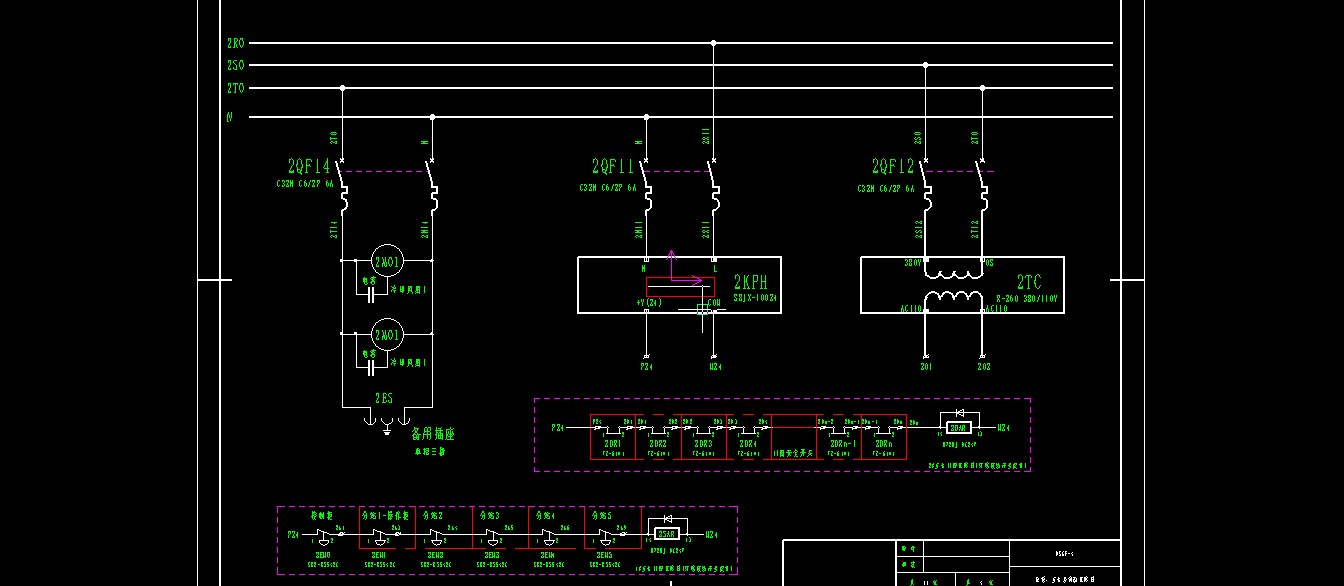Select the 2DRn contact label
The height and width of the screenshot is (586, 1344).
(883, 443)
